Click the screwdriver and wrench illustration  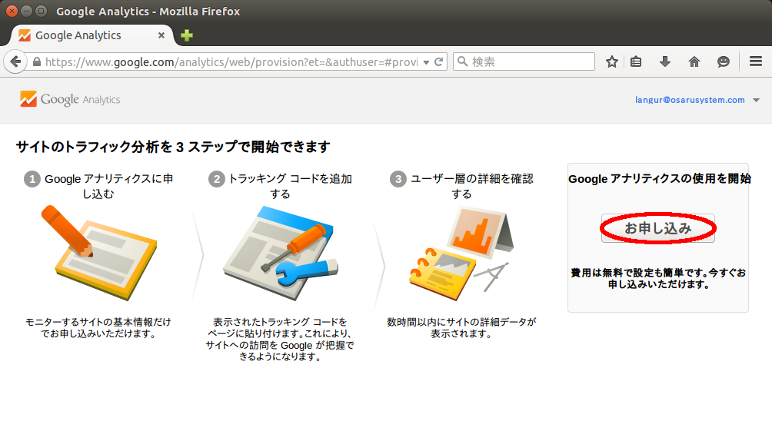[281, 253]
